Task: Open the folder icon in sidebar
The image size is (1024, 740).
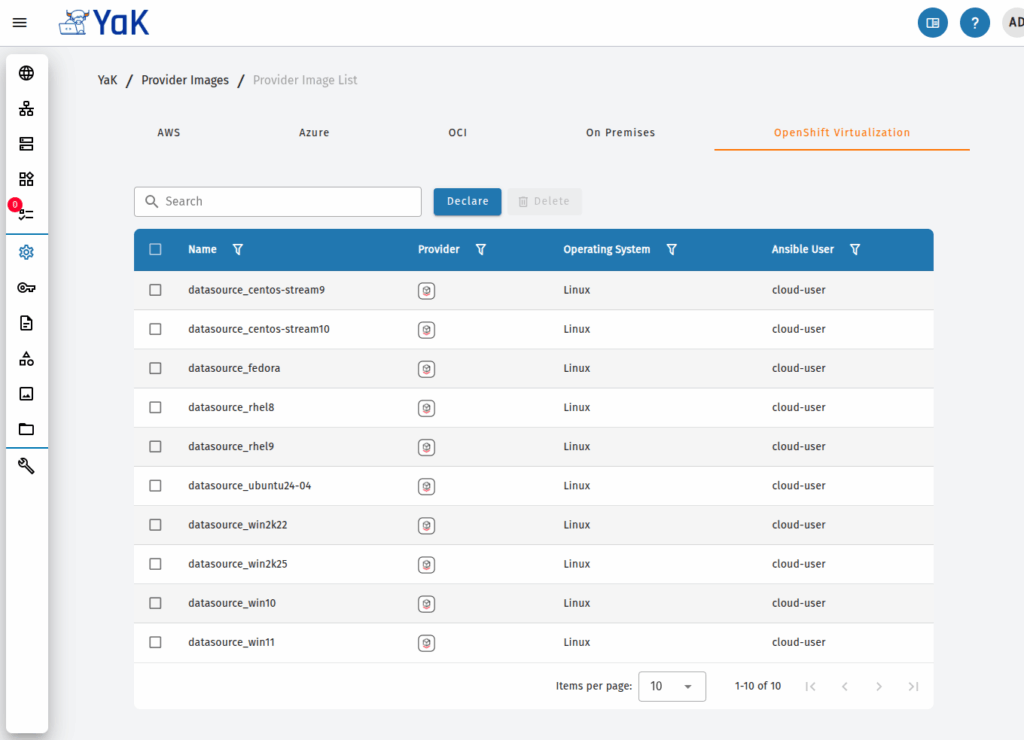Action: click(x=26, y=429)
